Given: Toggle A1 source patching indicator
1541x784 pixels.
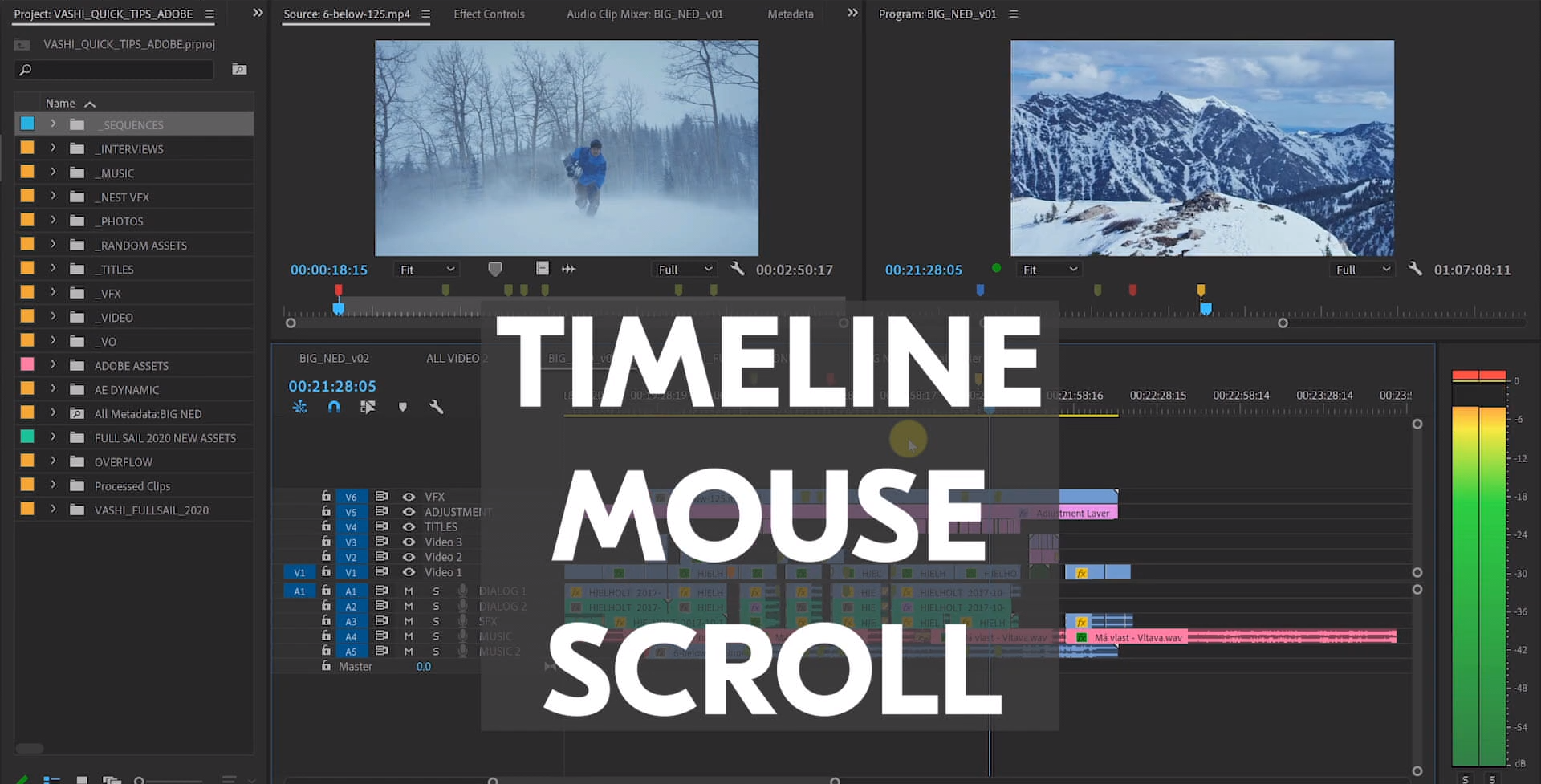Looking at the screenshot, I should coord(299,591).
